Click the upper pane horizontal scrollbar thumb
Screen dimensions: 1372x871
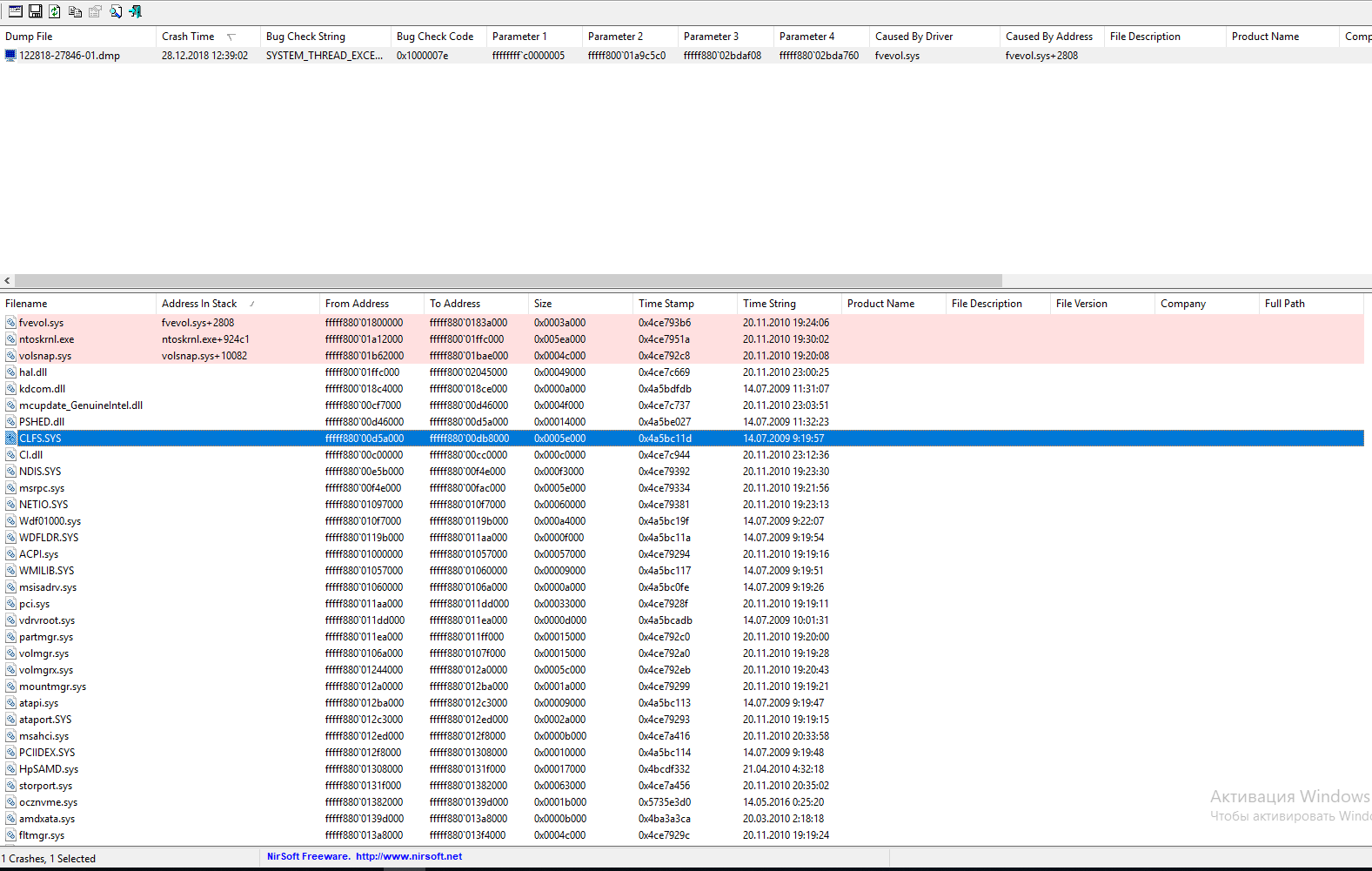(508, 281)
